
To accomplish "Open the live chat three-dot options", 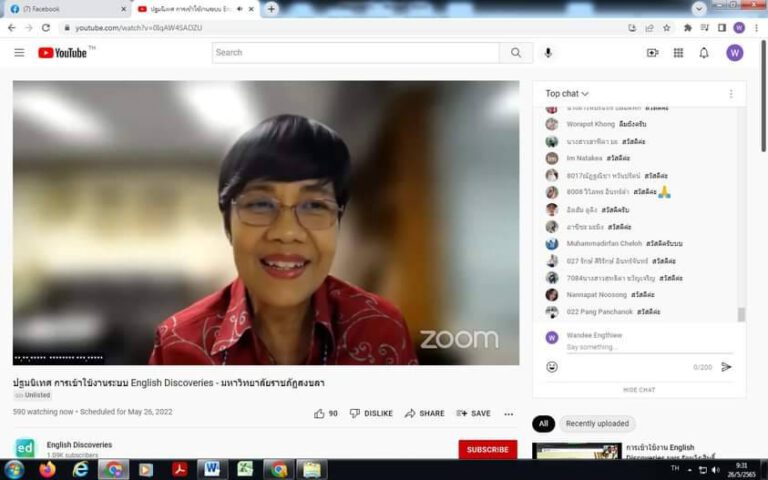I will click(x=730, y=94).
